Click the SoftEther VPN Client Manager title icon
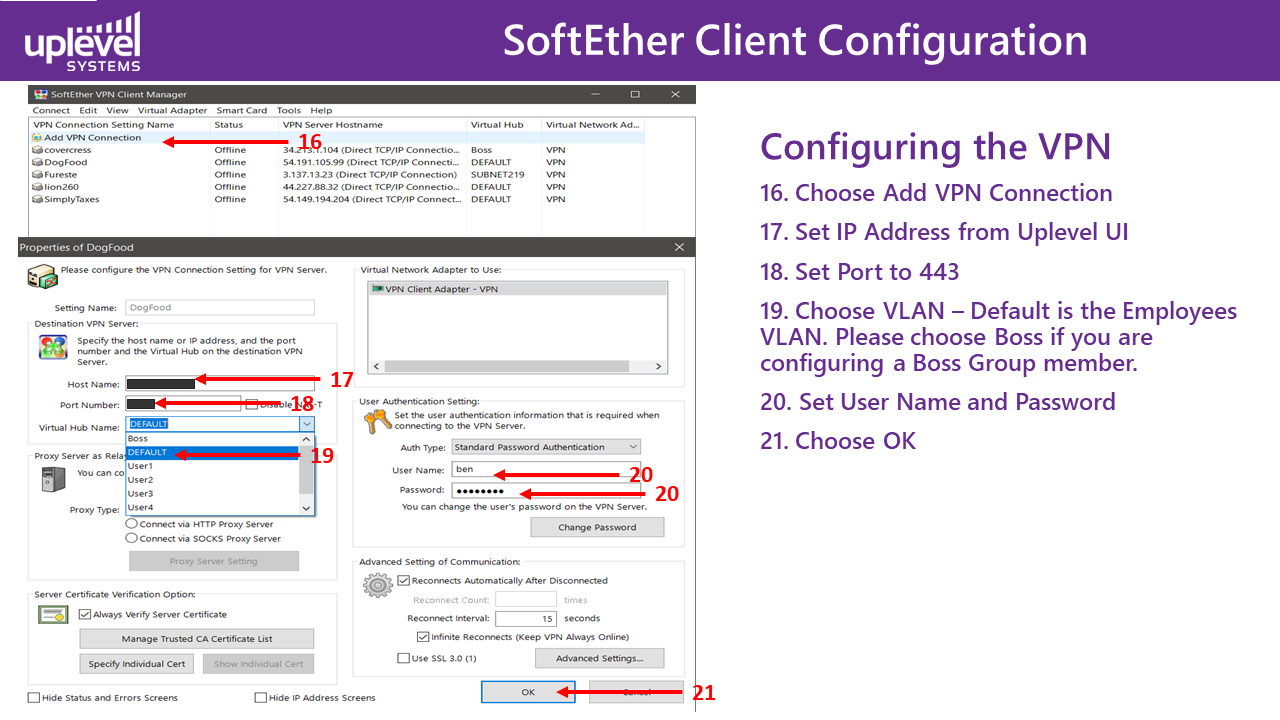1280x720 pixels. pos(41,94)
